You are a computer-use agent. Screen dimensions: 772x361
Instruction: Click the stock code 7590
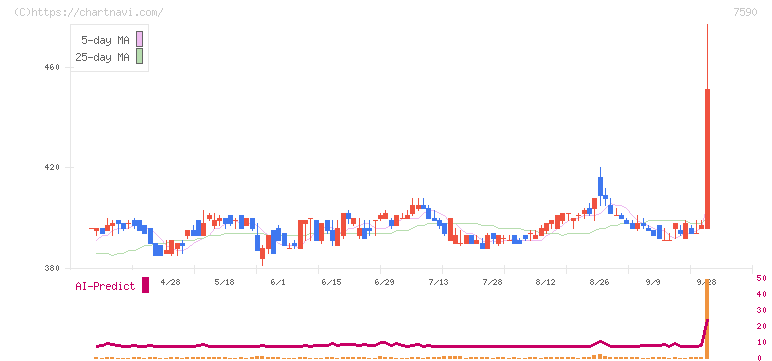pyautogui.click(x=745, y=12)
